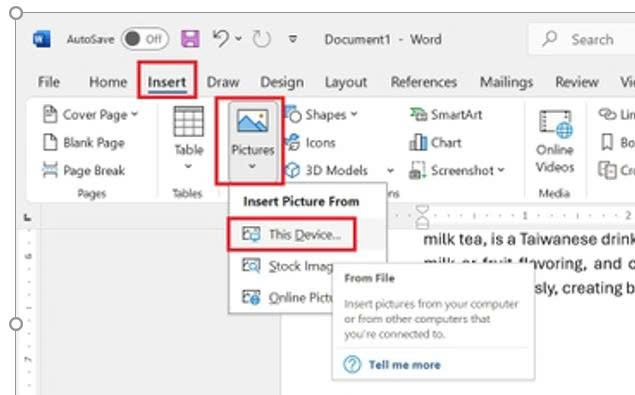Viewport: 635px width, 395px height.
Task: Open the Screenshot dropdown arrow
Action: click(501, 170)
